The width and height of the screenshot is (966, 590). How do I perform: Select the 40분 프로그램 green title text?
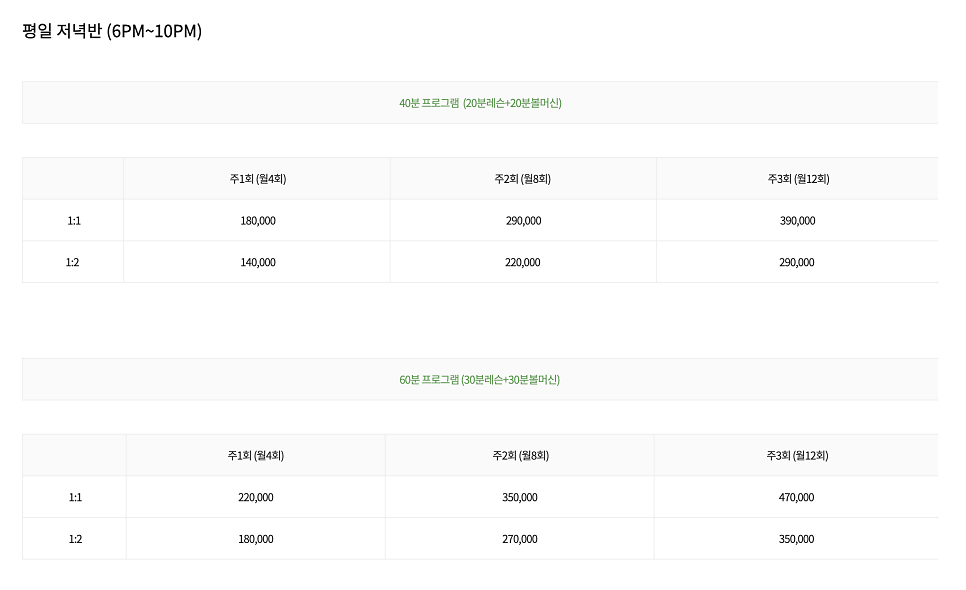(x=480, y=103)
